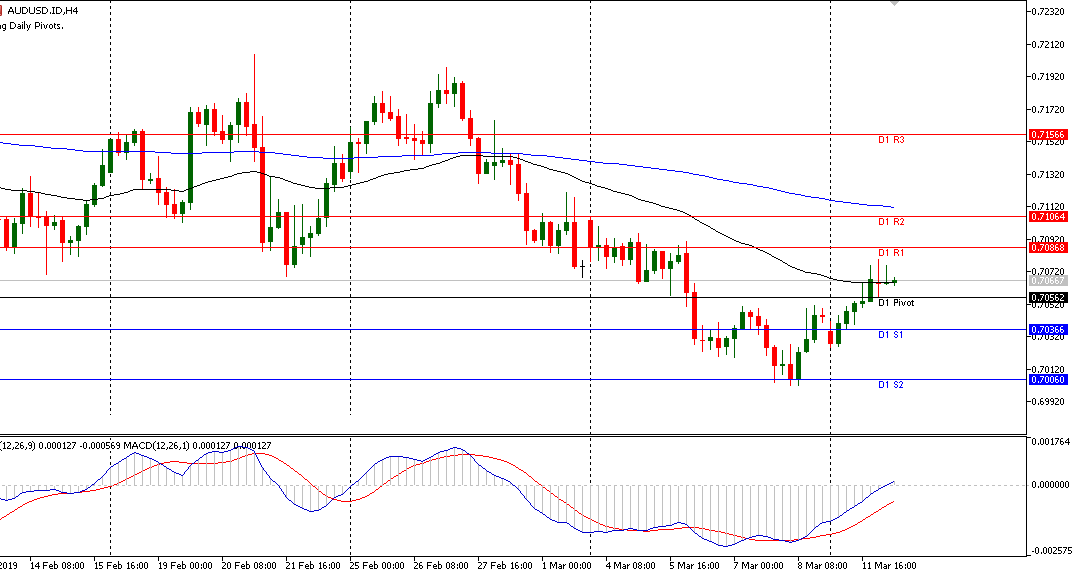
Task: Click the red 0.70868 price tag
Action: tap(1048, 248)
